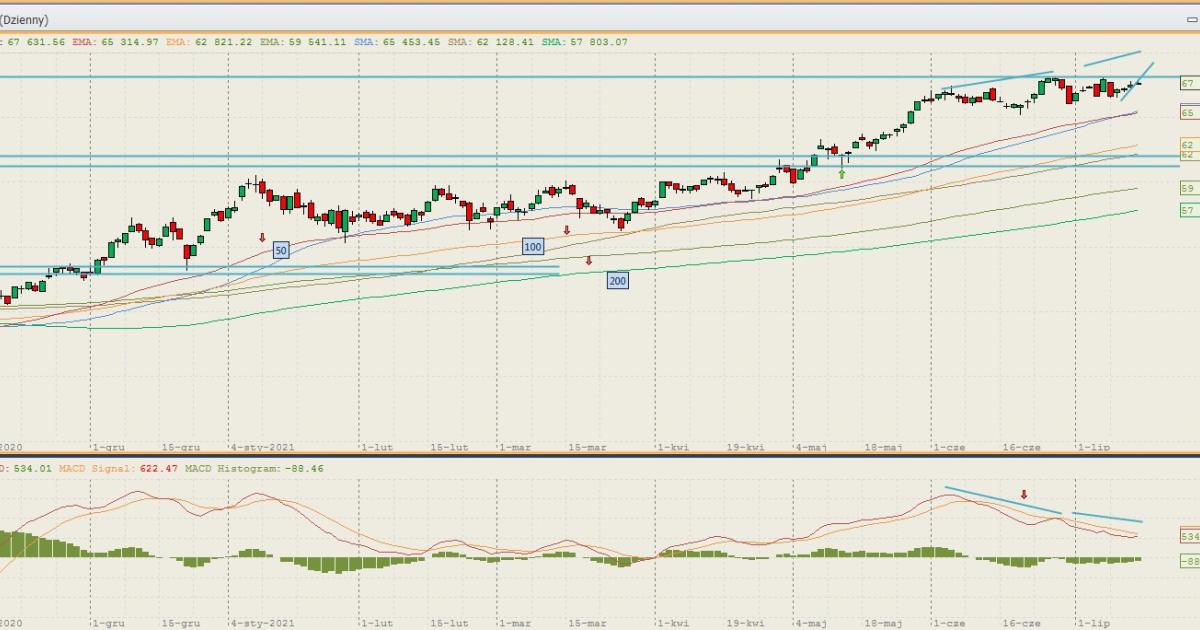Click the 4-sty-2021 date on price chart axis

[x=262, y=448]
